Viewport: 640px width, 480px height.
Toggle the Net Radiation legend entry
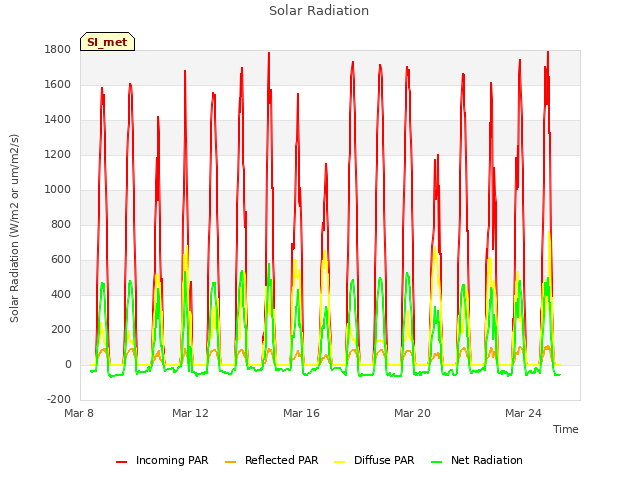[x=477, y=460]
